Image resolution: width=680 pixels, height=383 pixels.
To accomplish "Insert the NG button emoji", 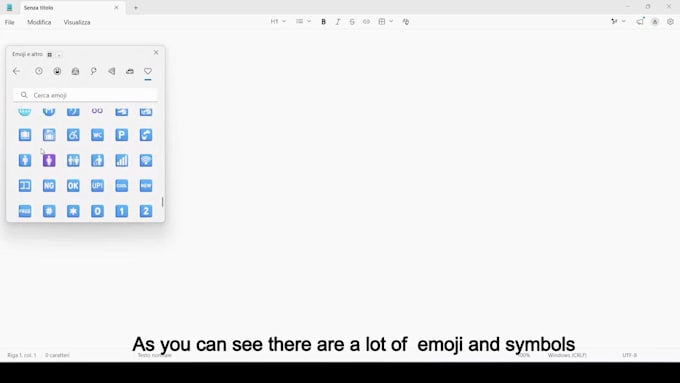I will pos(49,186).
